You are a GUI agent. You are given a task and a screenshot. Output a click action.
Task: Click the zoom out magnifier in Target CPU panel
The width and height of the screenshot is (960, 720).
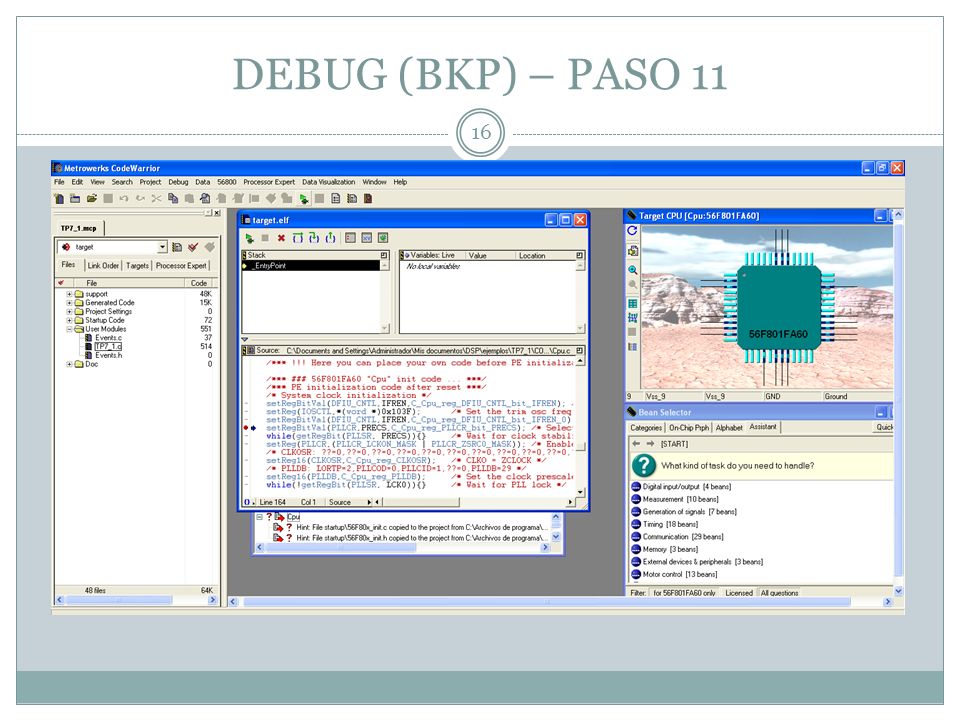coord(632,285)
